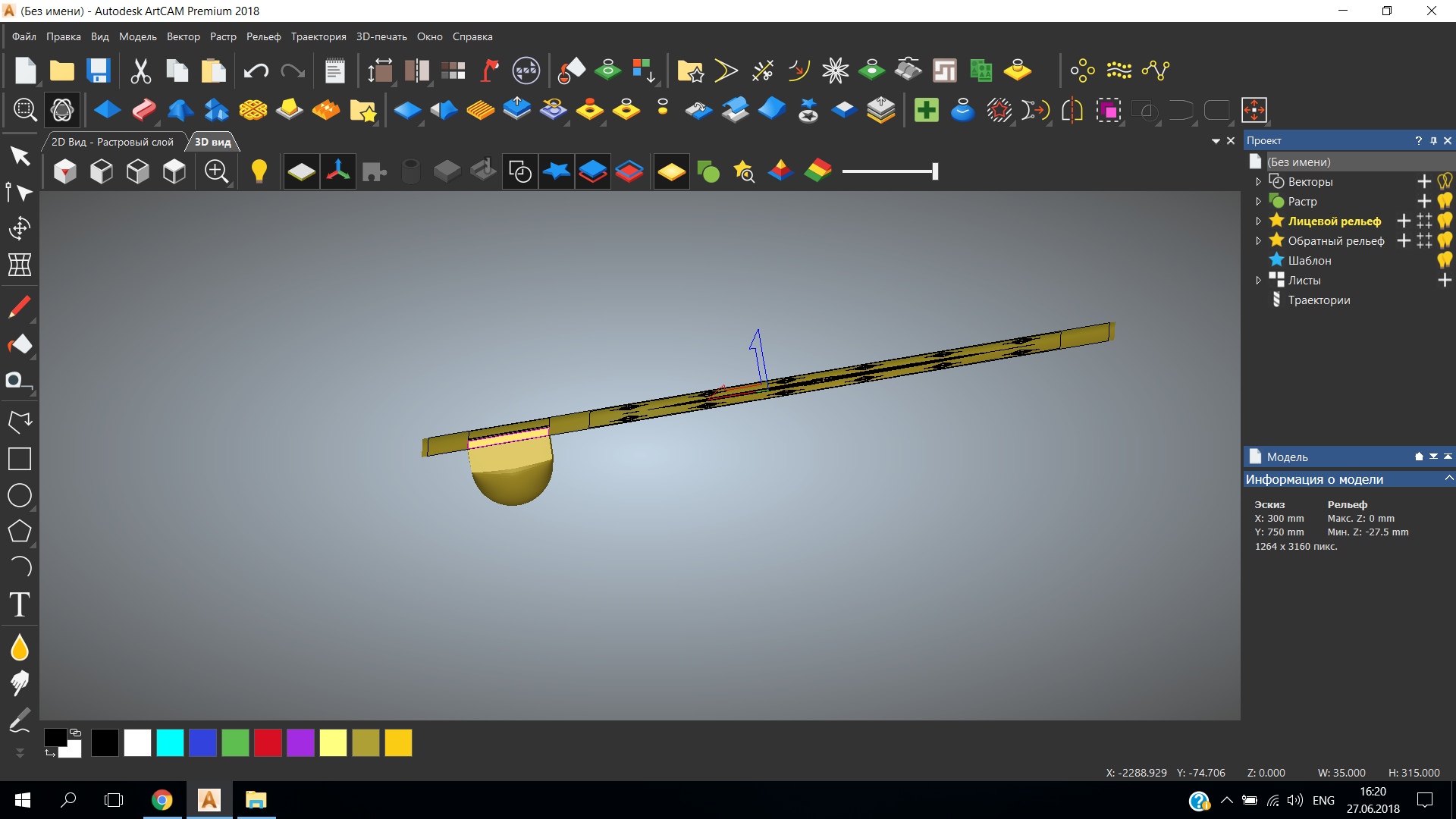1456x819 pixels.
Task: Select Траектории in the project tree
Action: tap(1319, 300)
